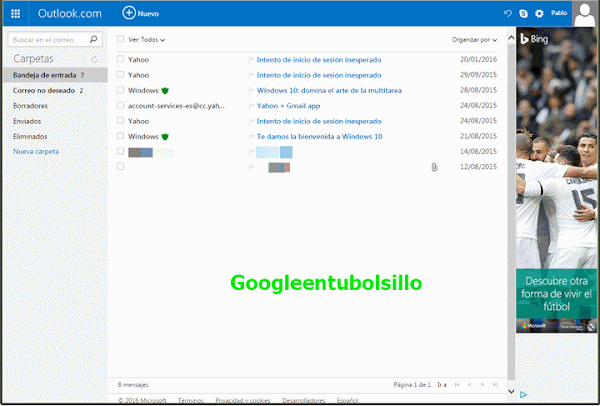Click the Español language link

[347, 400]
